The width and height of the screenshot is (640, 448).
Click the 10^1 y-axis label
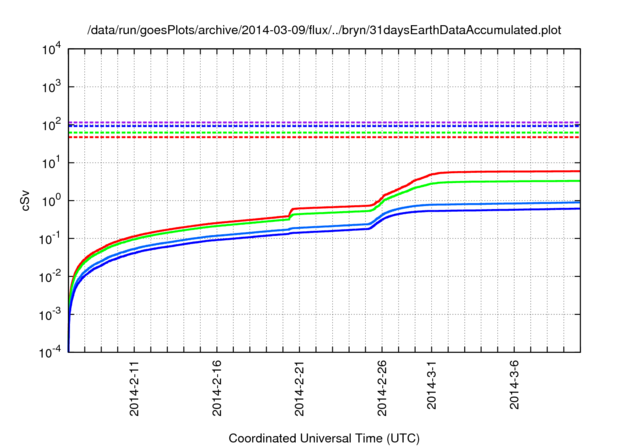point(52,162)
